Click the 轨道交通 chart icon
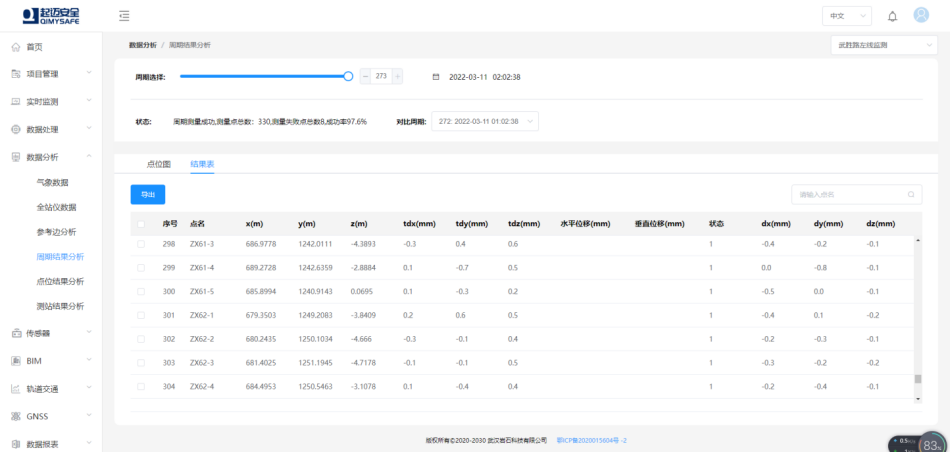 (16, 389)
